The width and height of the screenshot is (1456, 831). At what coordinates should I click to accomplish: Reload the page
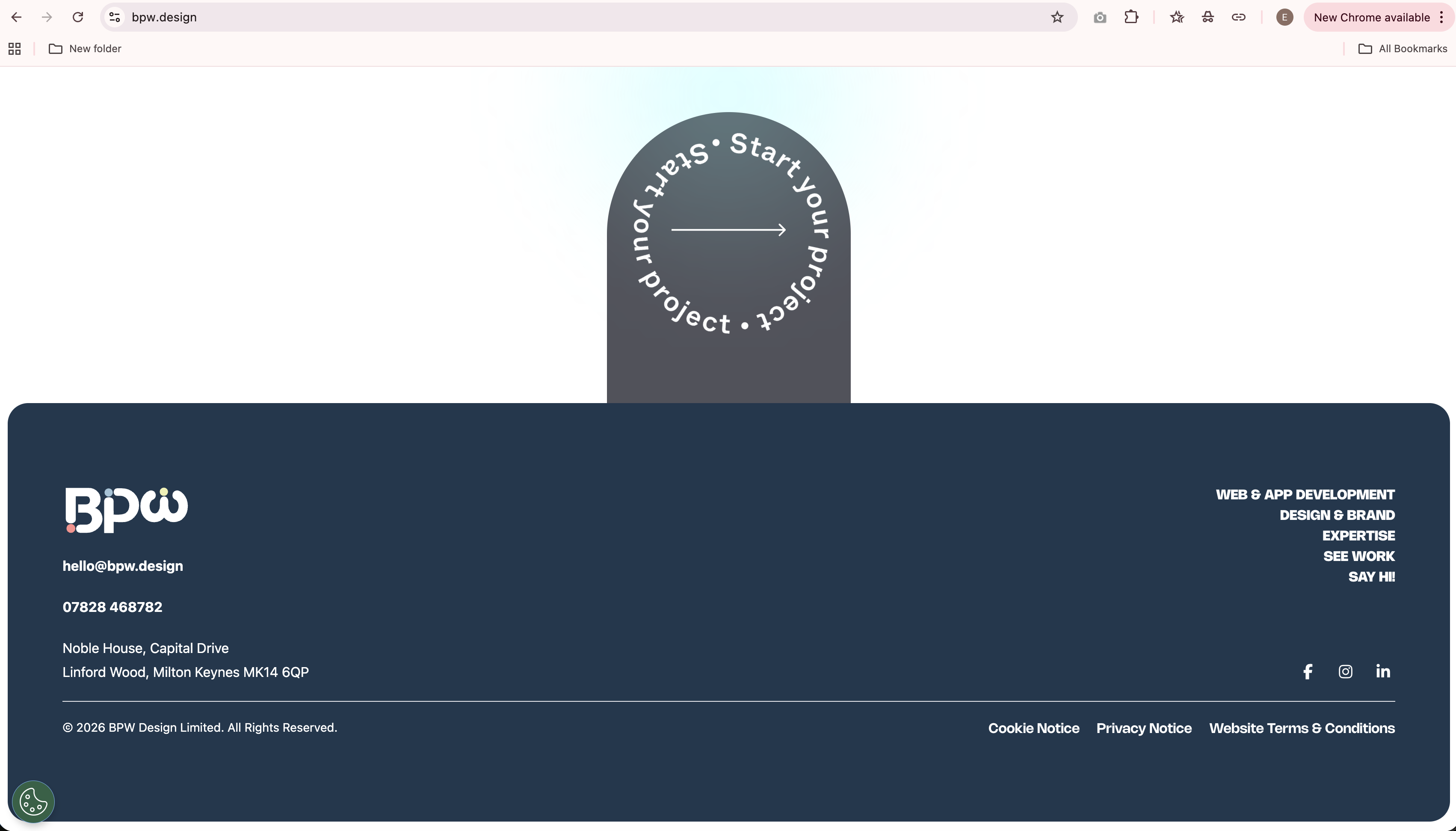click(x=78, y=17)
